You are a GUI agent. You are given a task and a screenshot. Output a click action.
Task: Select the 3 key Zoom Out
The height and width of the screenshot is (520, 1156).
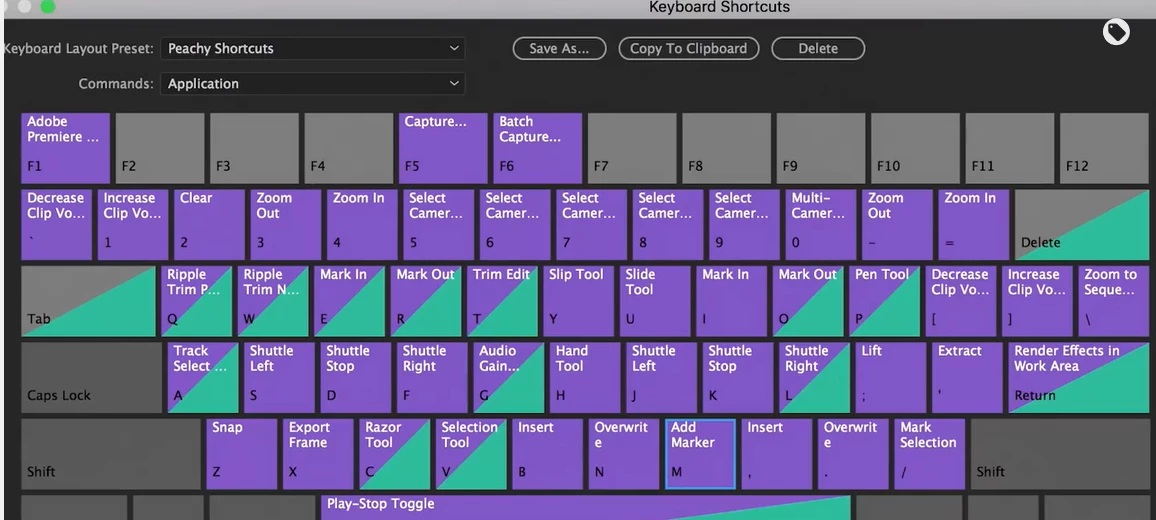pos(286,225)
